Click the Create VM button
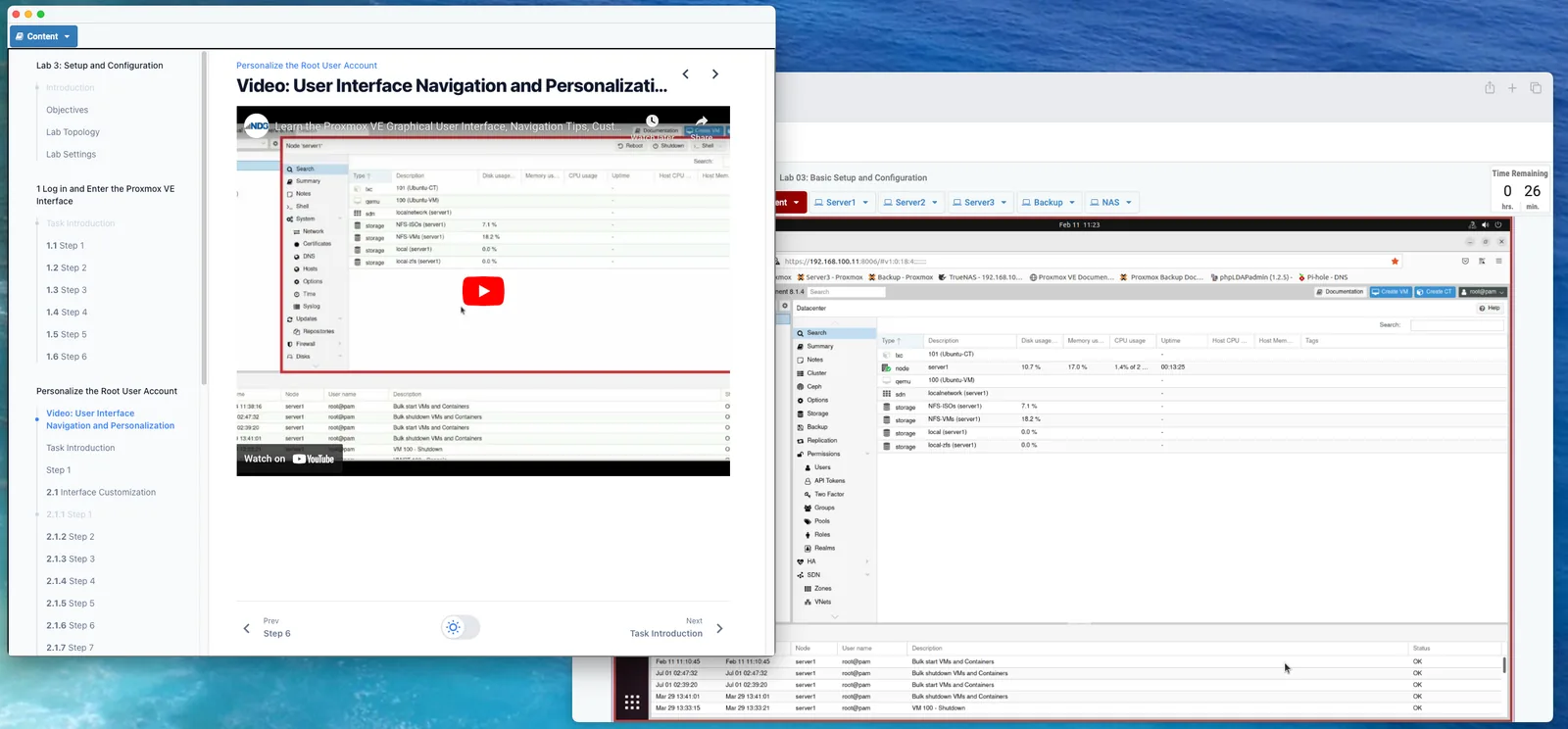The width and height of the screenshot is (1568, 729). 1390,292
